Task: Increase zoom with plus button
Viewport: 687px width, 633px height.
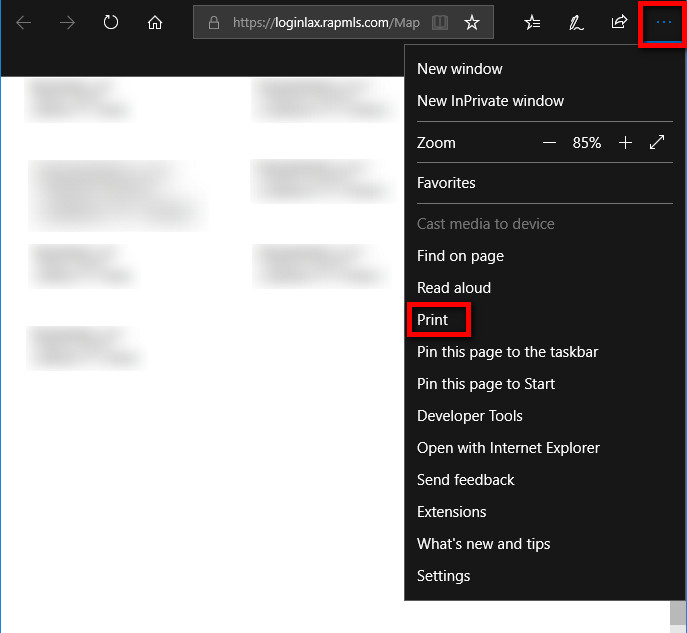Action: pyautogui.click(x=625, y=143)
